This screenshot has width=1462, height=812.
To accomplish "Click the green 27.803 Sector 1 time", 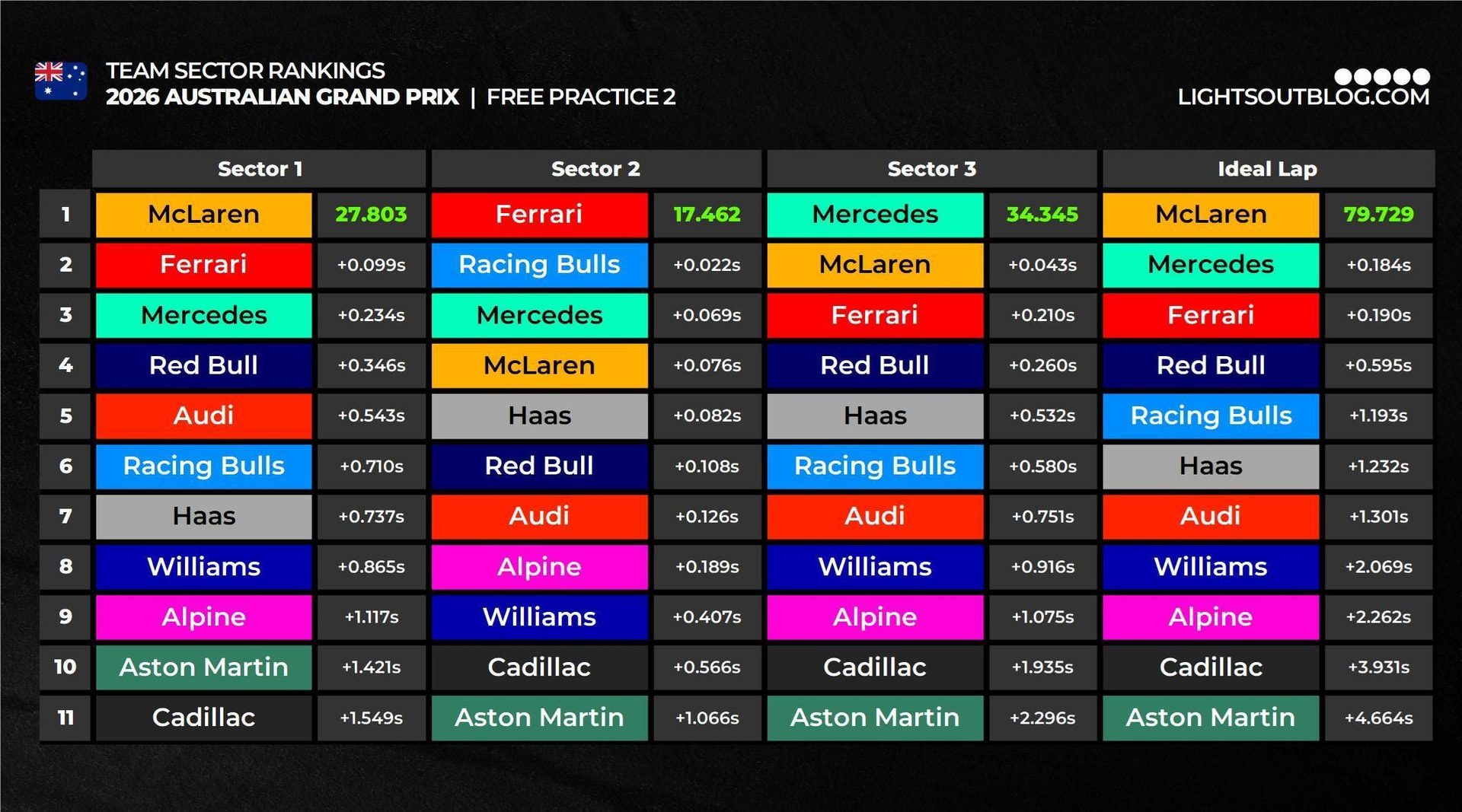I will click(371, 215).
